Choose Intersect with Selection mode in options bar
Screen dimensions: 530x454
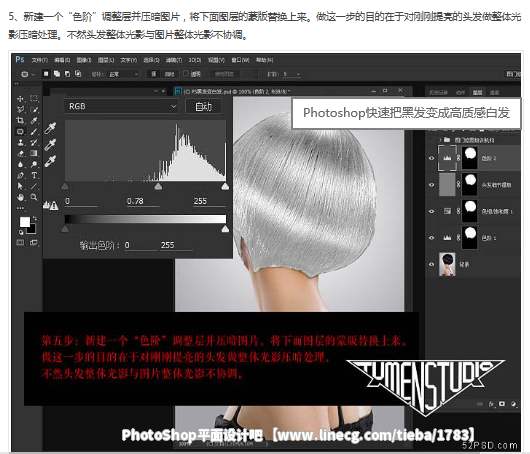tap(78, 74)
